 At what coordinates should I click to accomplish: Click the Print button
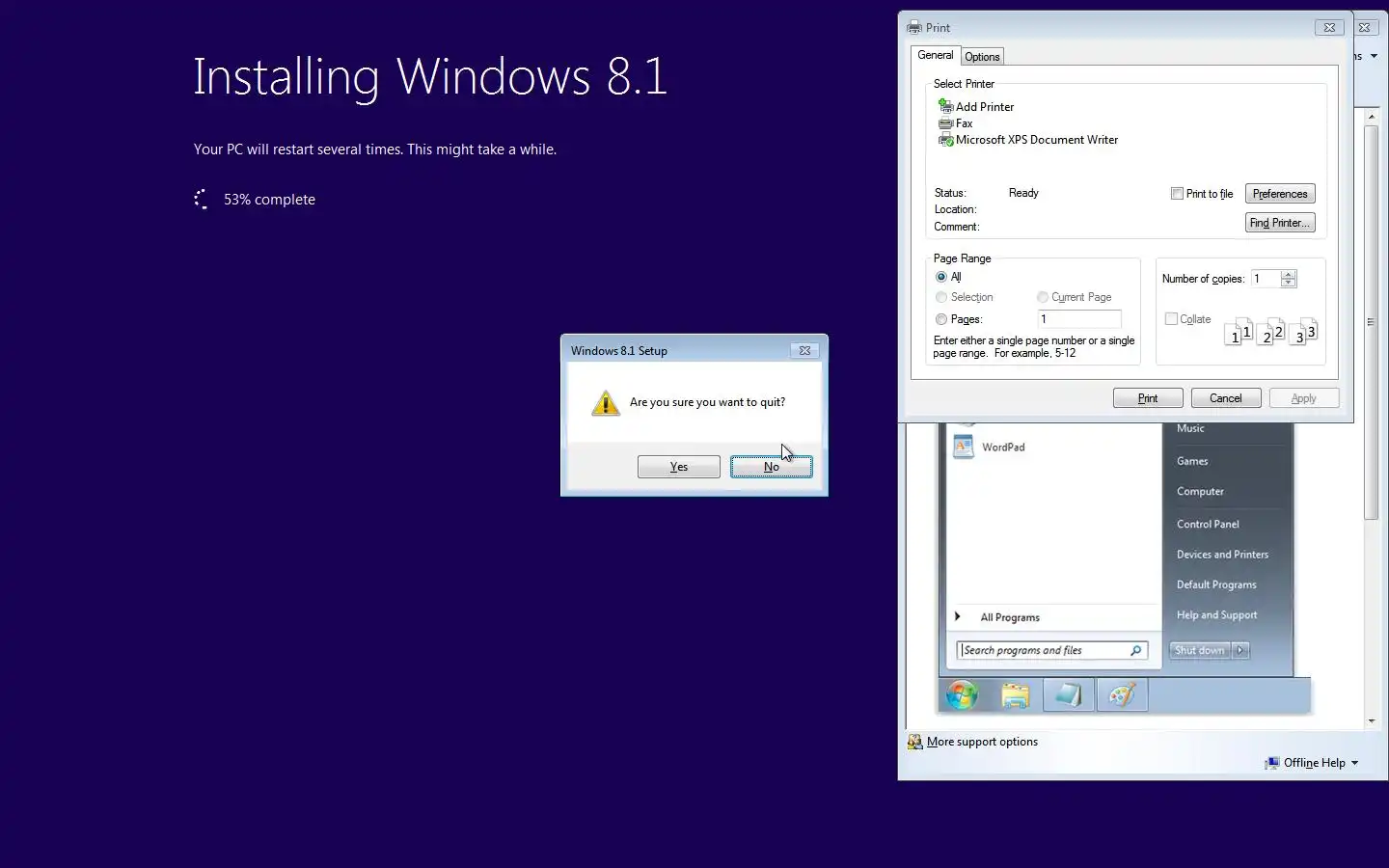pos(1148,398)
